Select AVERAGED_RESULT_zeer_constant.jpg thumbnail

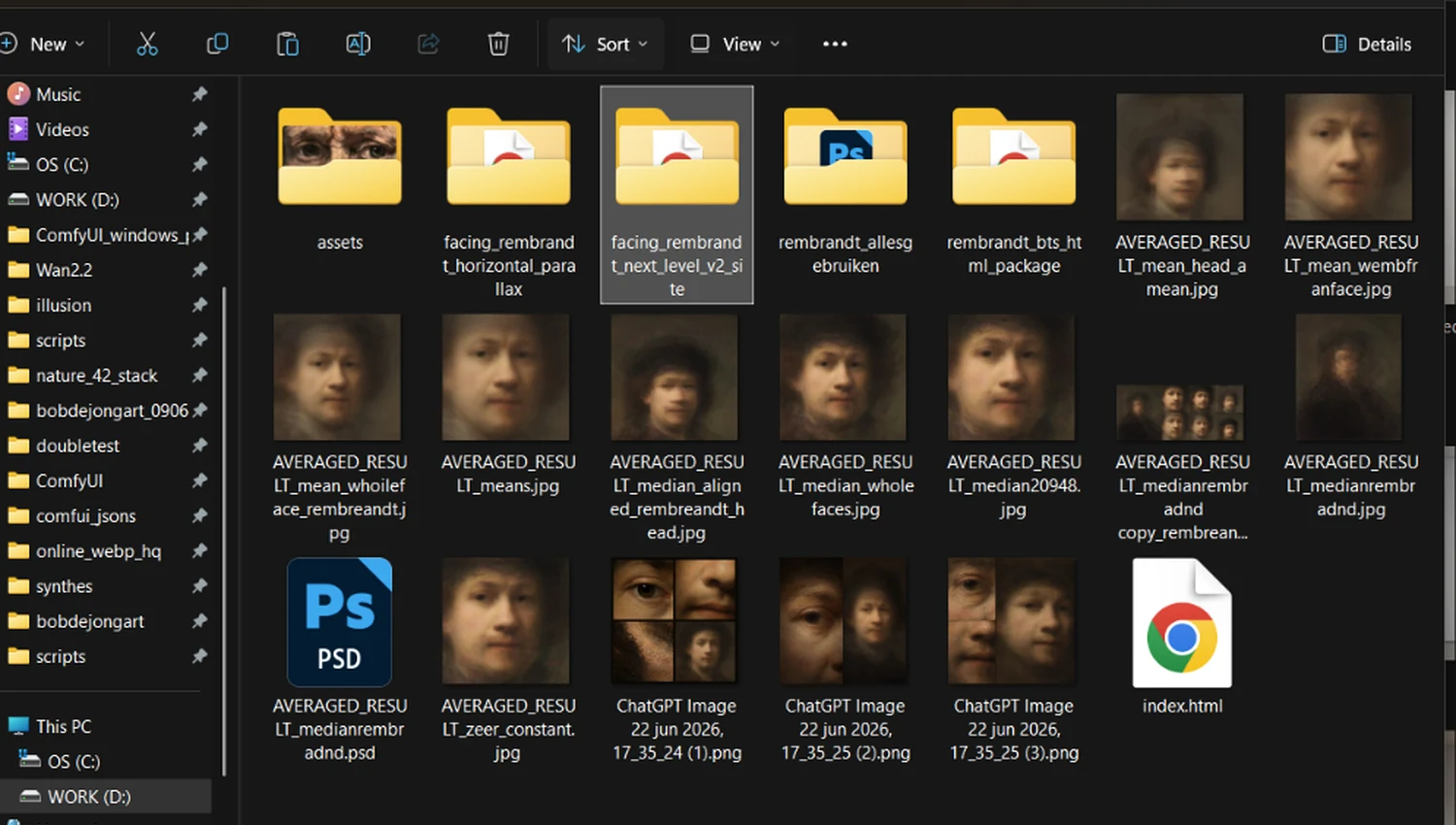pos(506,621)
